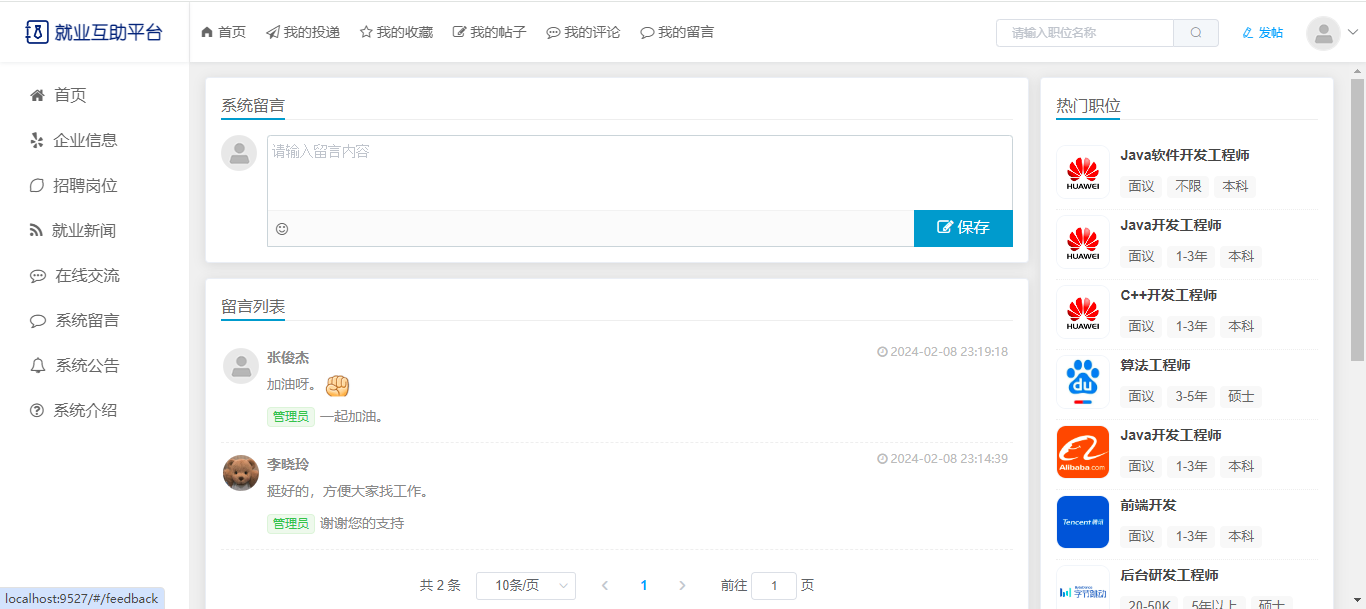Click the 发帖 link
Viewport: 1366px width, 609px height.
[x=1263, y=33]
